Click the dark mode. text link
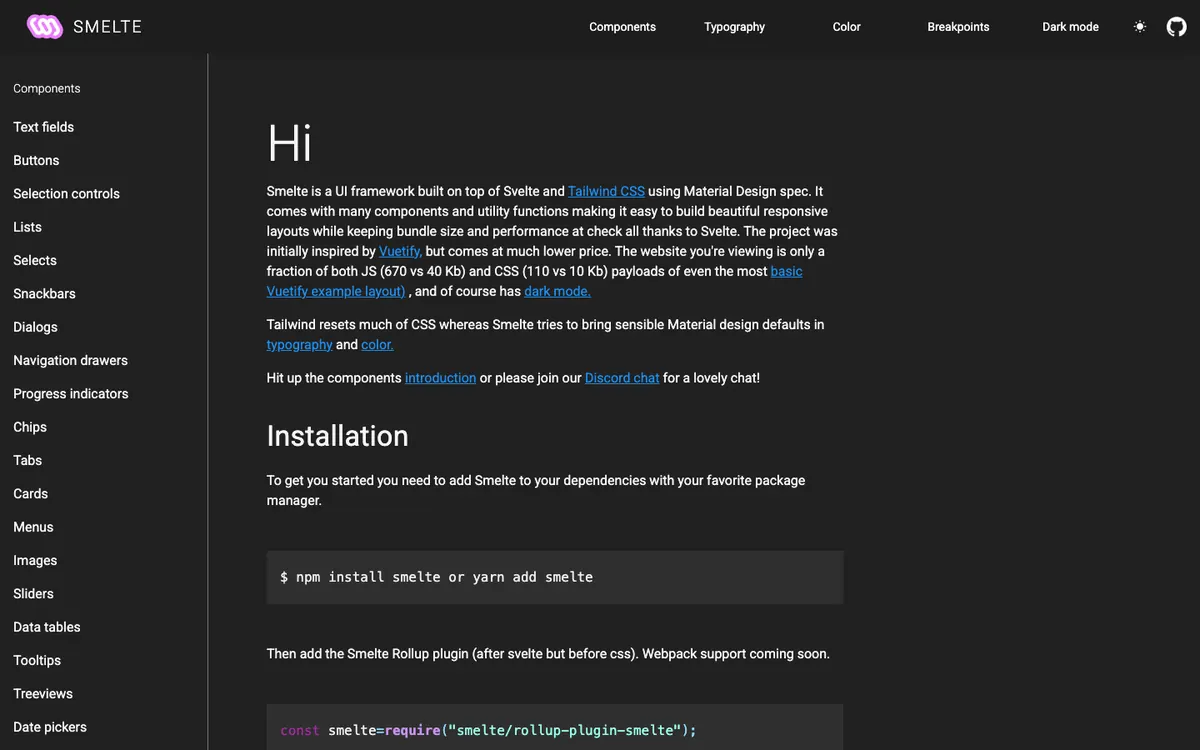1200x750 pixels. (x=557, y=291)
